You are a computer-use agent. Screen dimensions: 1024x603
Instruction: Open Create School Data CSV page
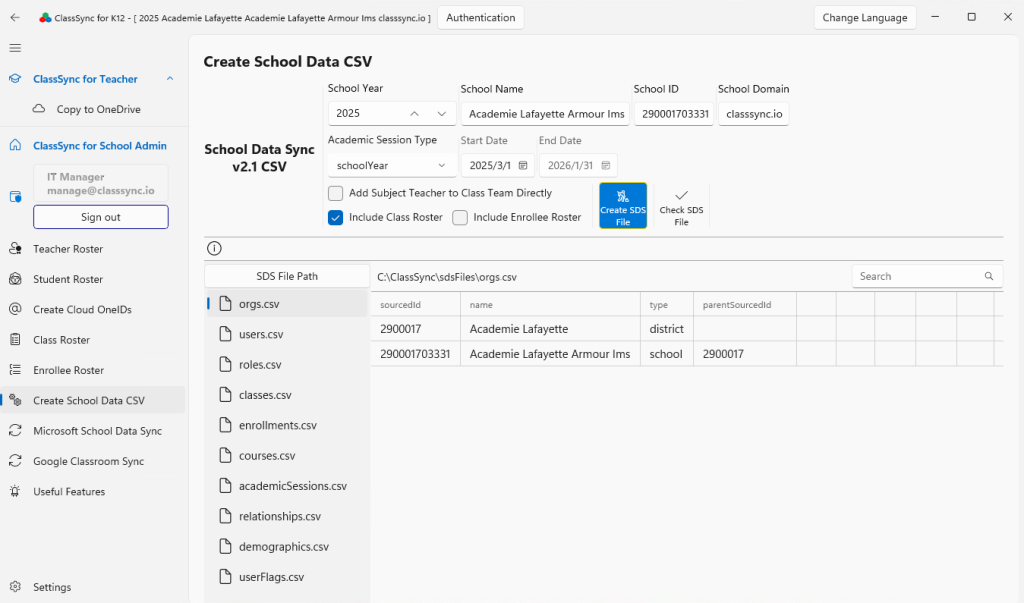(x=93, y=400)
